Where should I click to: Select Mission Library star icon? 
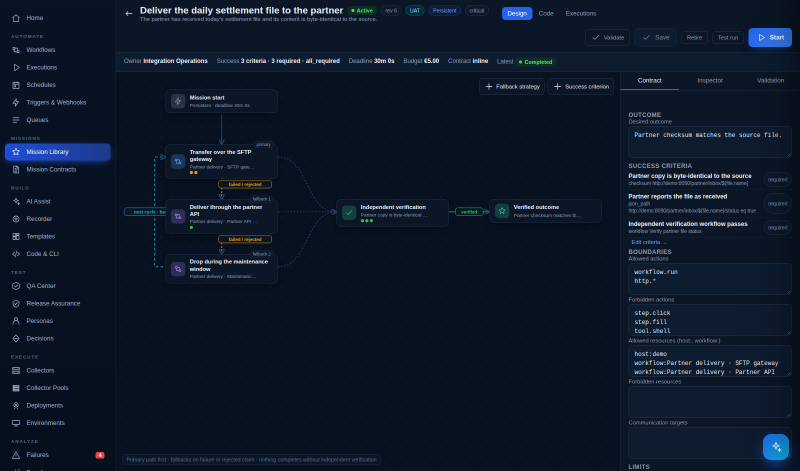[x=16, y=152]
